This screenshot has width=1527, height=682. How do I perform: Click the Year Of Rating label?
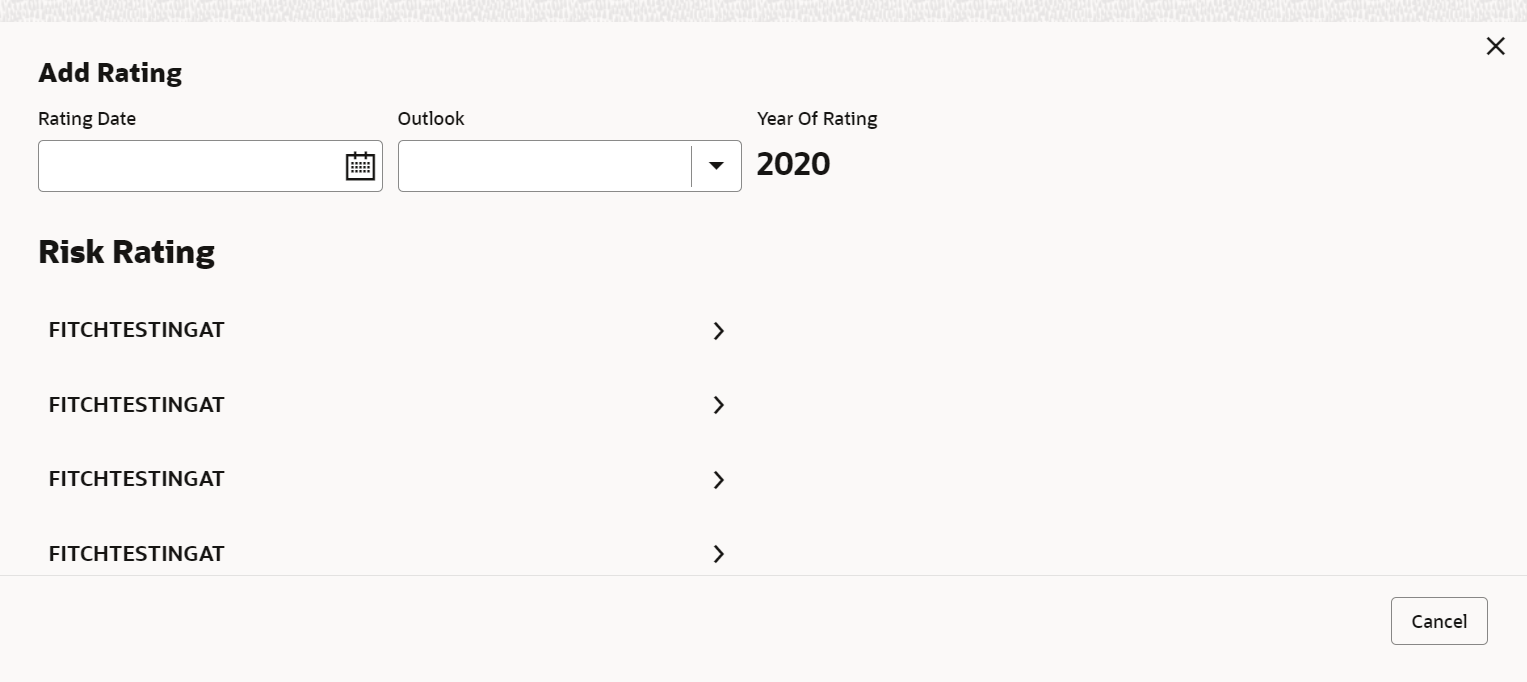pos(817,119)
